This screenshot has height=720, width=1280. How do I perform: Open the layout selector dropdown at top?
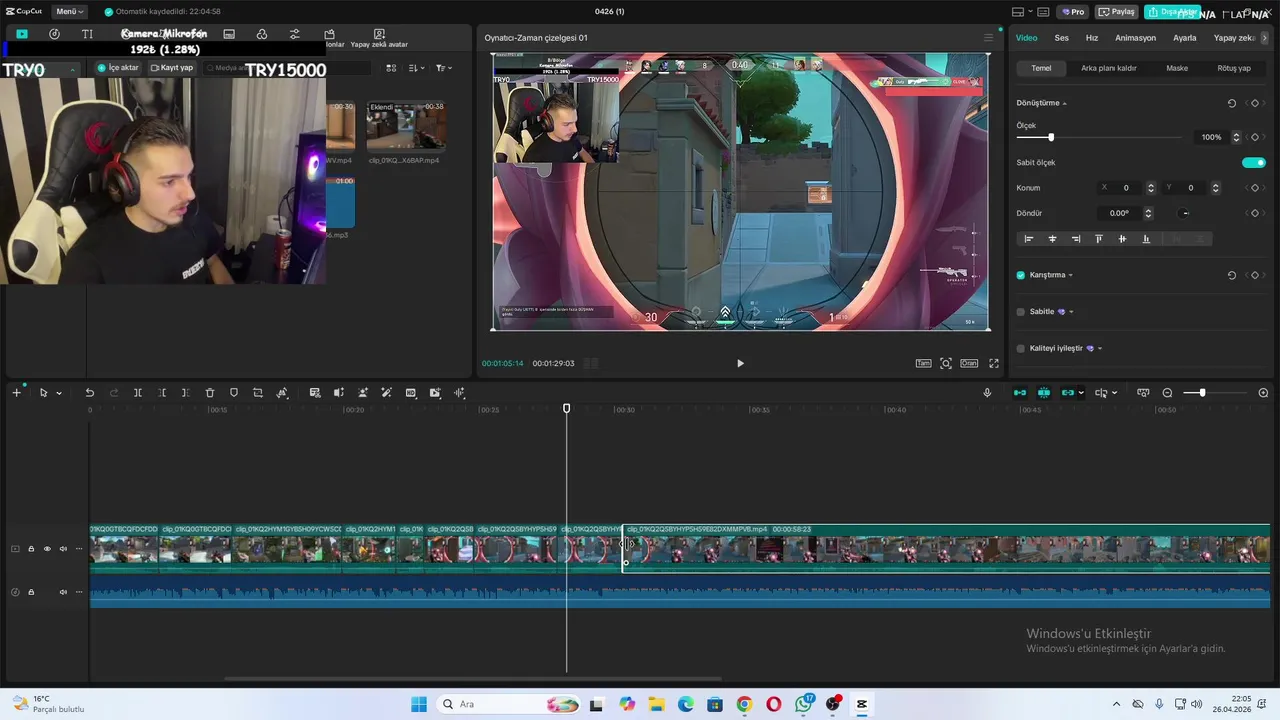pyautogui.click(x=1024, y=12)
